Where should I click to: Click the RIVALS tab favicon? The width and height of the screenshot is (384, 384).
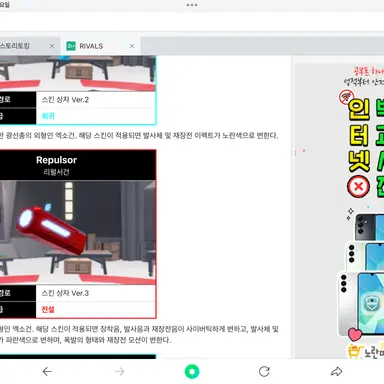point(71,46)
